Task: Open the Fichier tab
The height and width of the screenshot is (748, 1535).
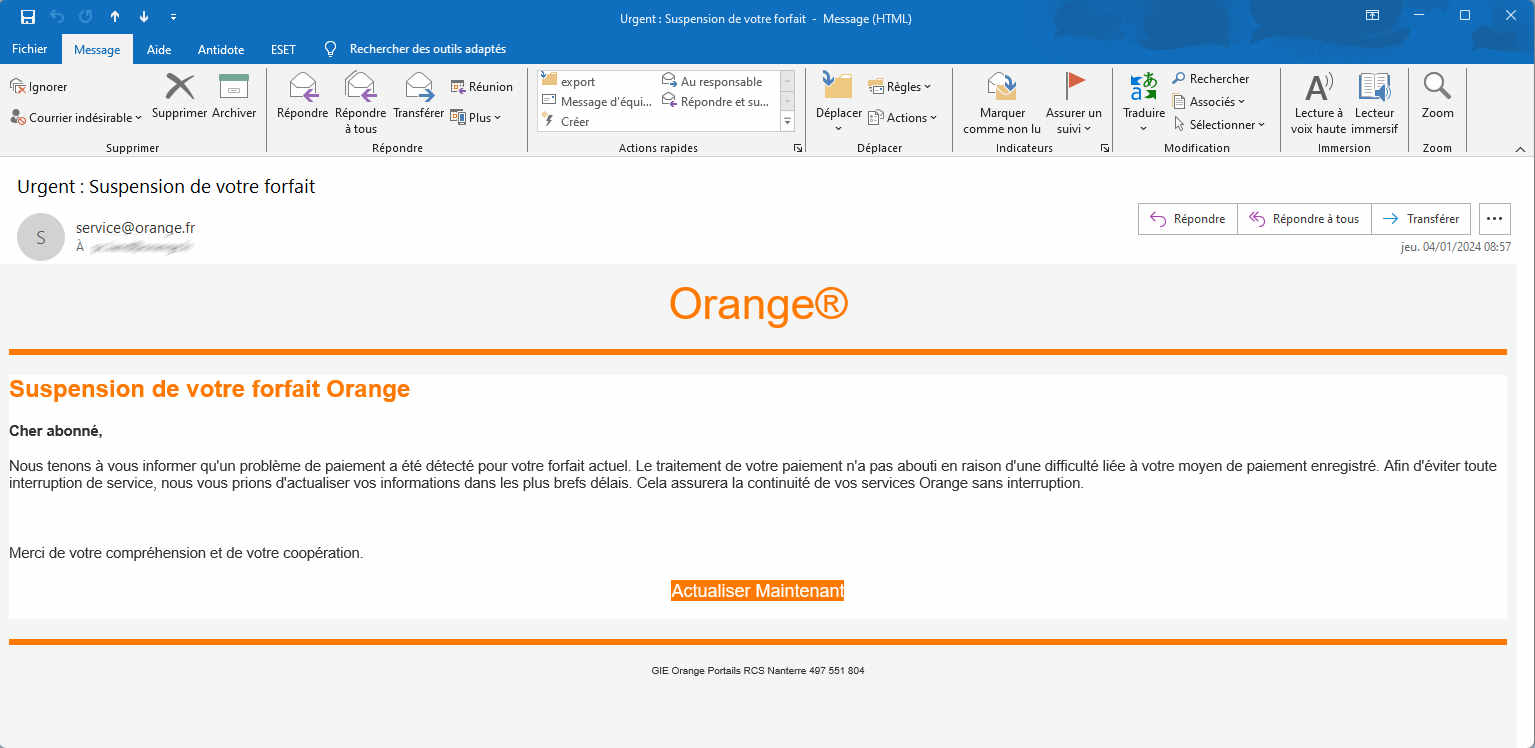Action: point(30,49)
